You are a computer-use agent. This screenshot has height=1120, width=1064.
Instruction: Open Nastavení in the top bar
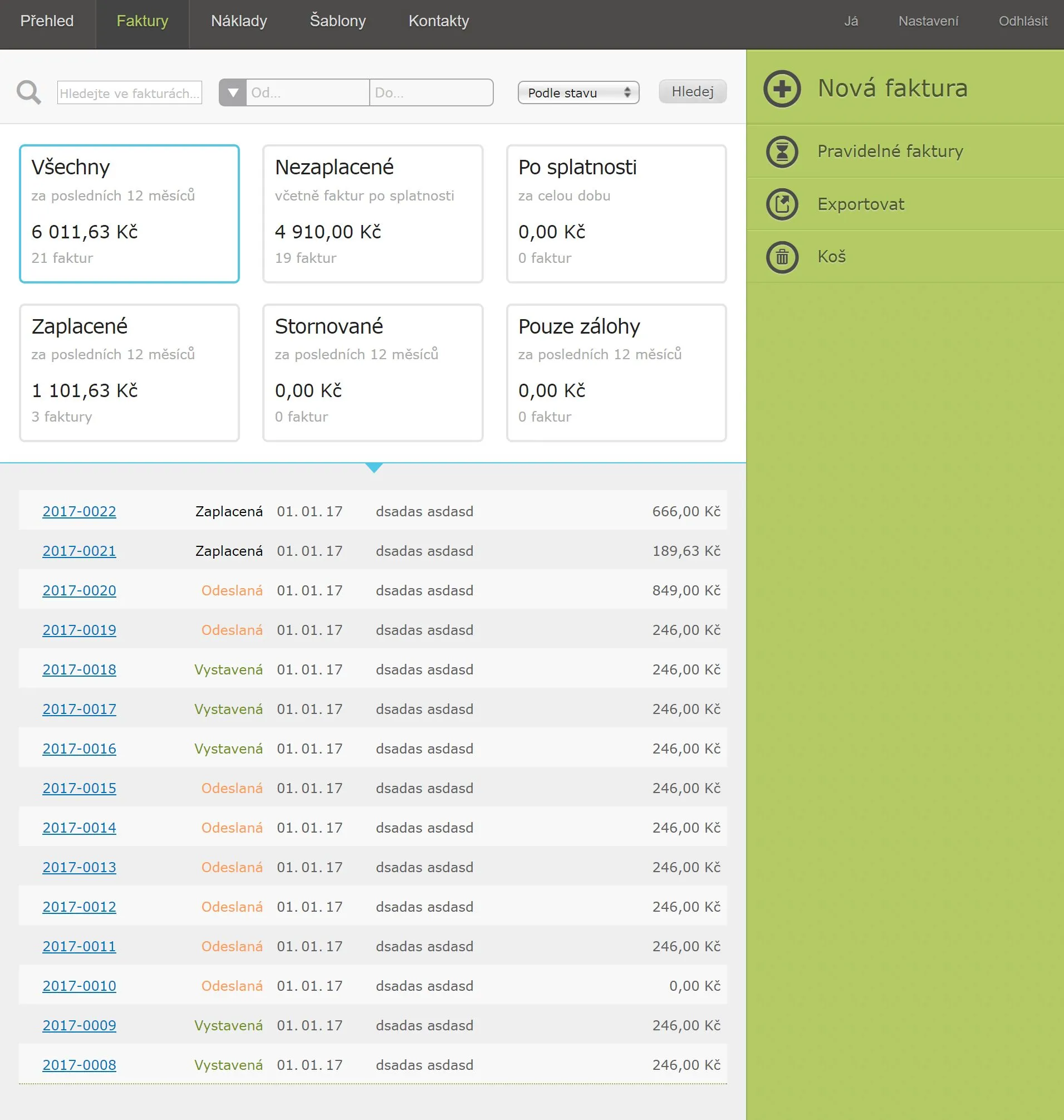[928, 22]
